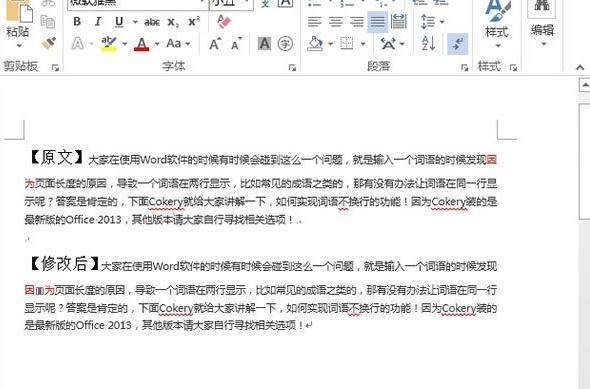Open the Asian Layout dropdown arrow
Screen dimensions: 590x389
[402, 44]
